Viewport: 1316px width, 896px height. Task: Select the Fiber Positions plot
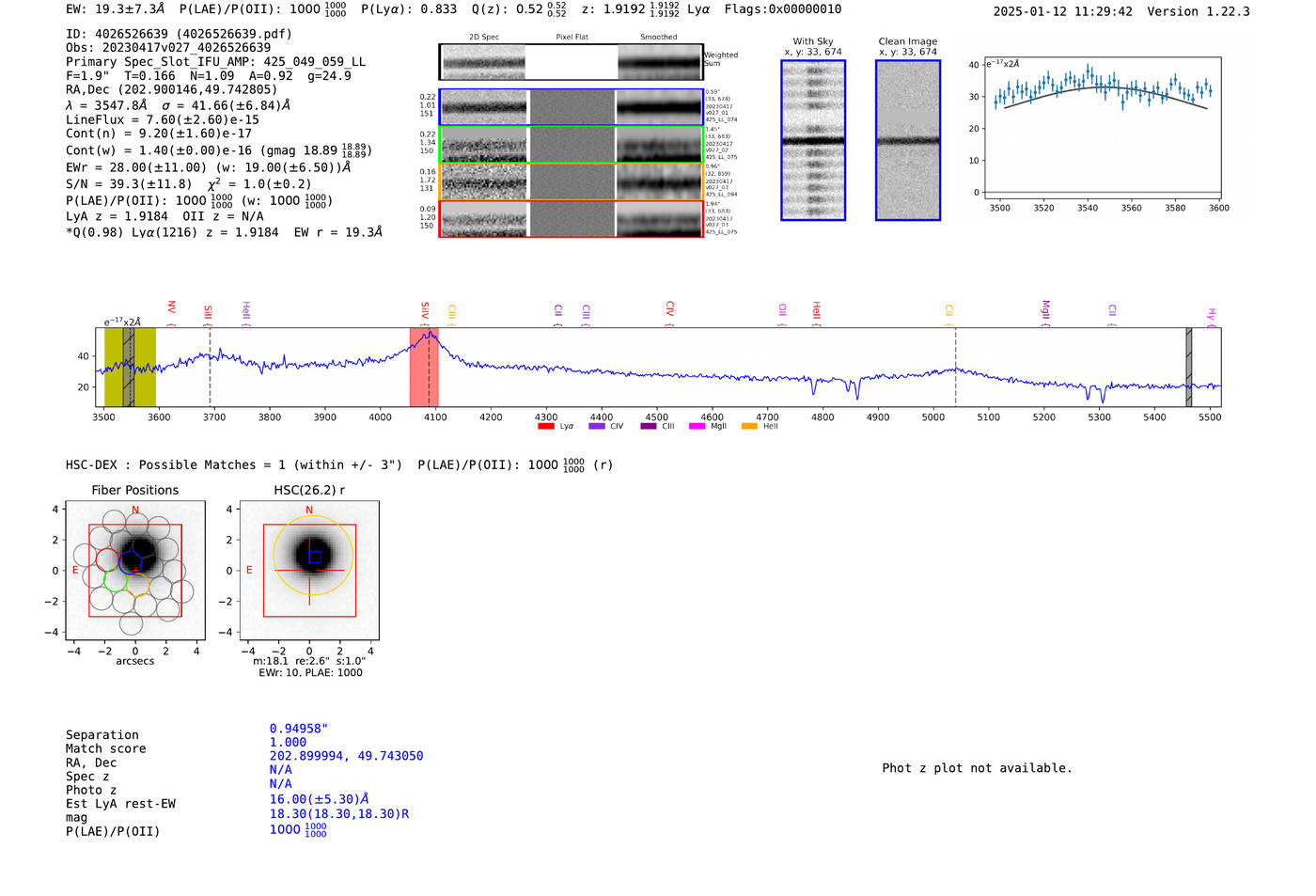tap(135, 571)
